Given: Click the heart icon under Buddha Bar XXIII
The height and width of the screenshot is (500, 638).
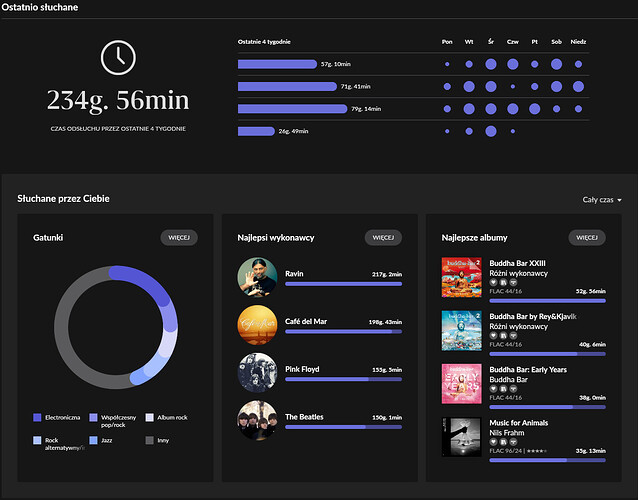Looking at the screenshot, I should click(x=493, y=282).
